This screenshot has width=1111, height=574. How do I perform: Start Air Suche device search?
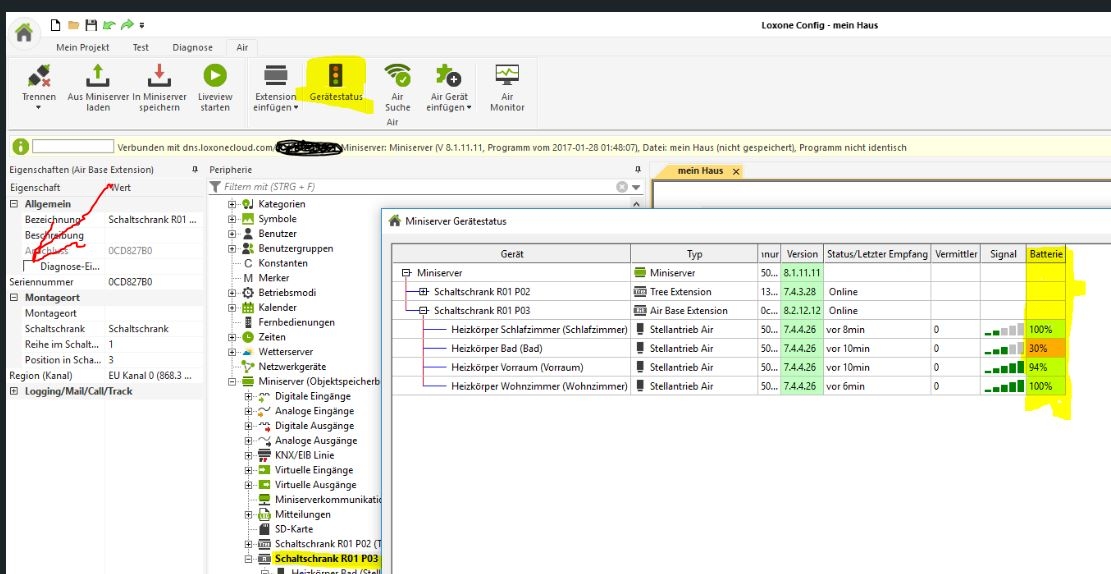tap(398, 76)
